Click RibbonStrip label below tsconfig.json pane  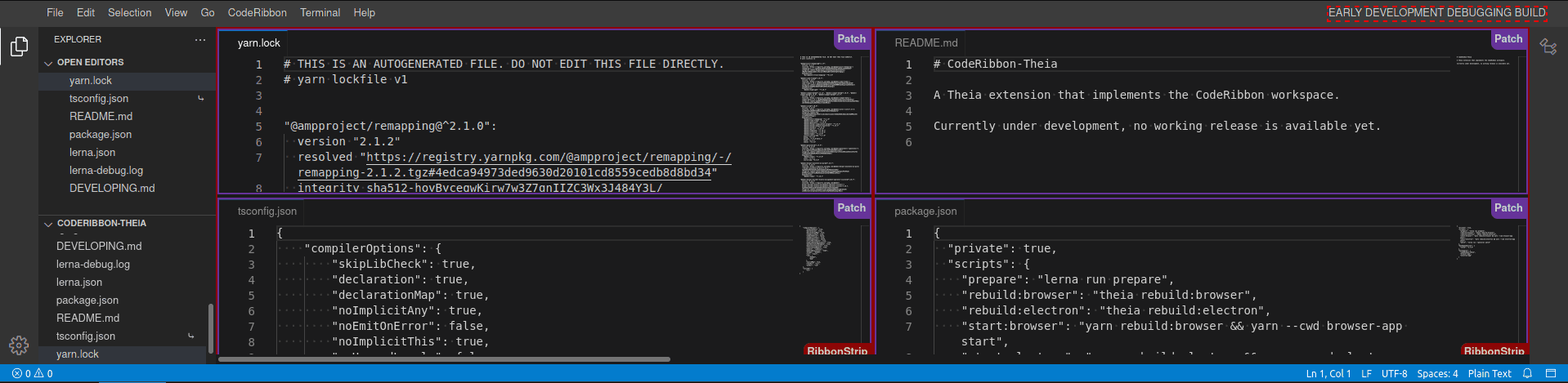click(x=837, y=350)
